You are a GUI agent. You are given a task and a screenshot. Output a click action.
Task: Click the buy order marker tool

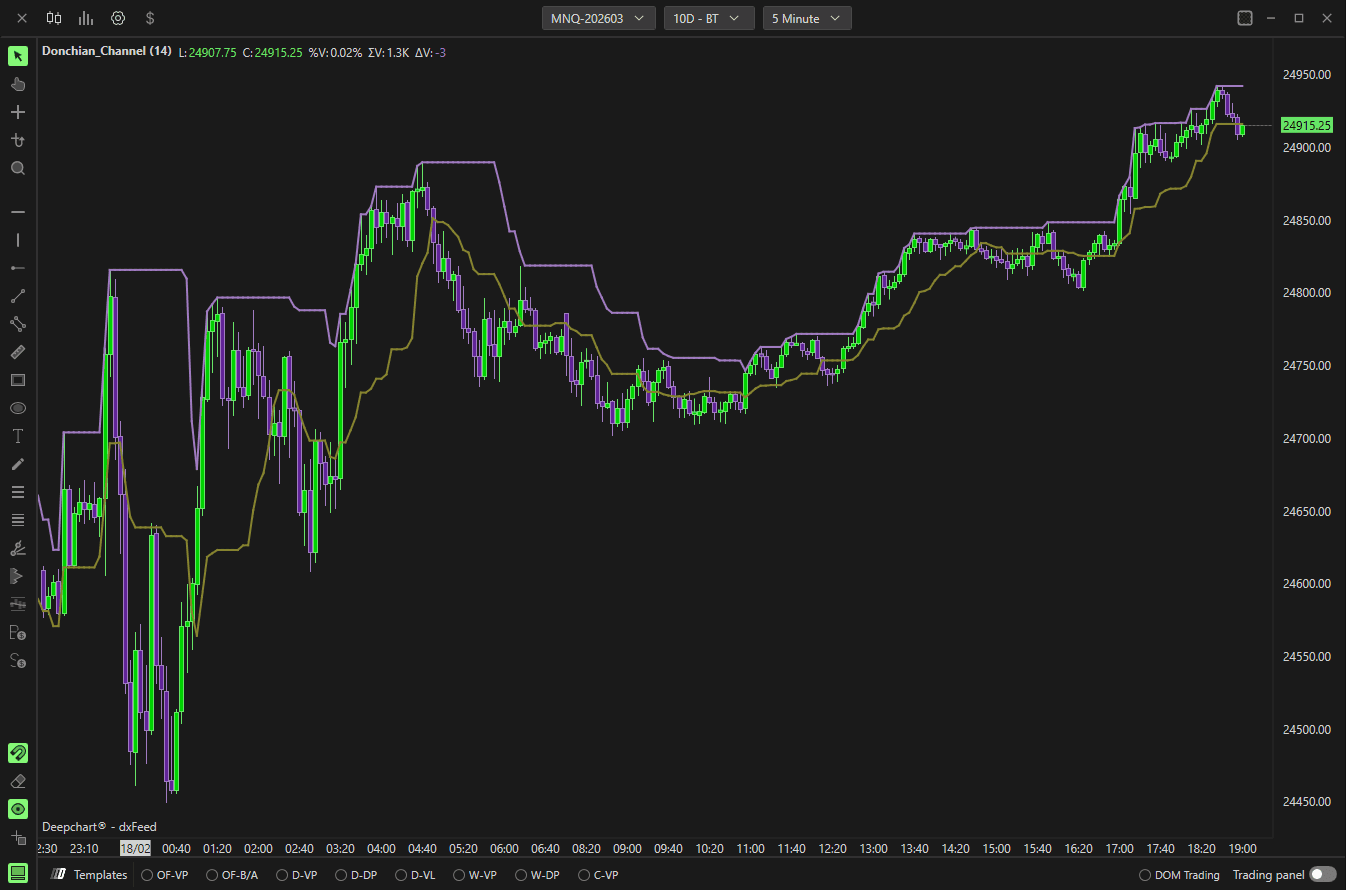point(18,632)
